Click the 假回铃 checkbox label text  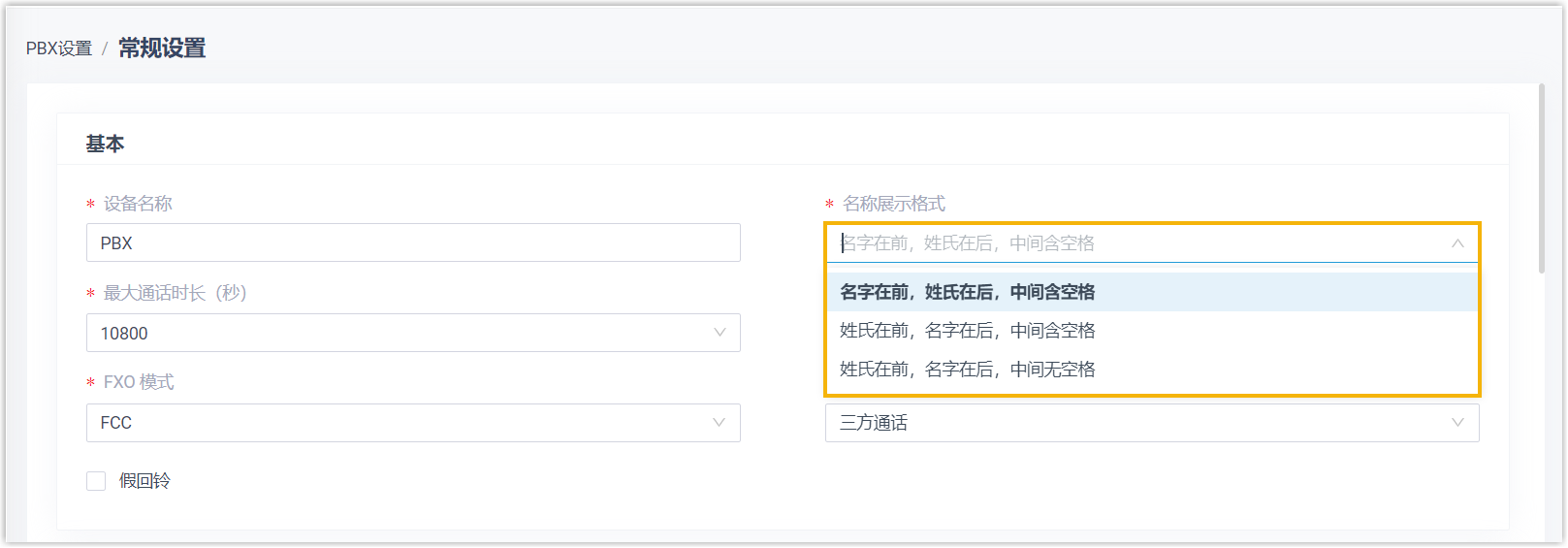click(144, 481)
